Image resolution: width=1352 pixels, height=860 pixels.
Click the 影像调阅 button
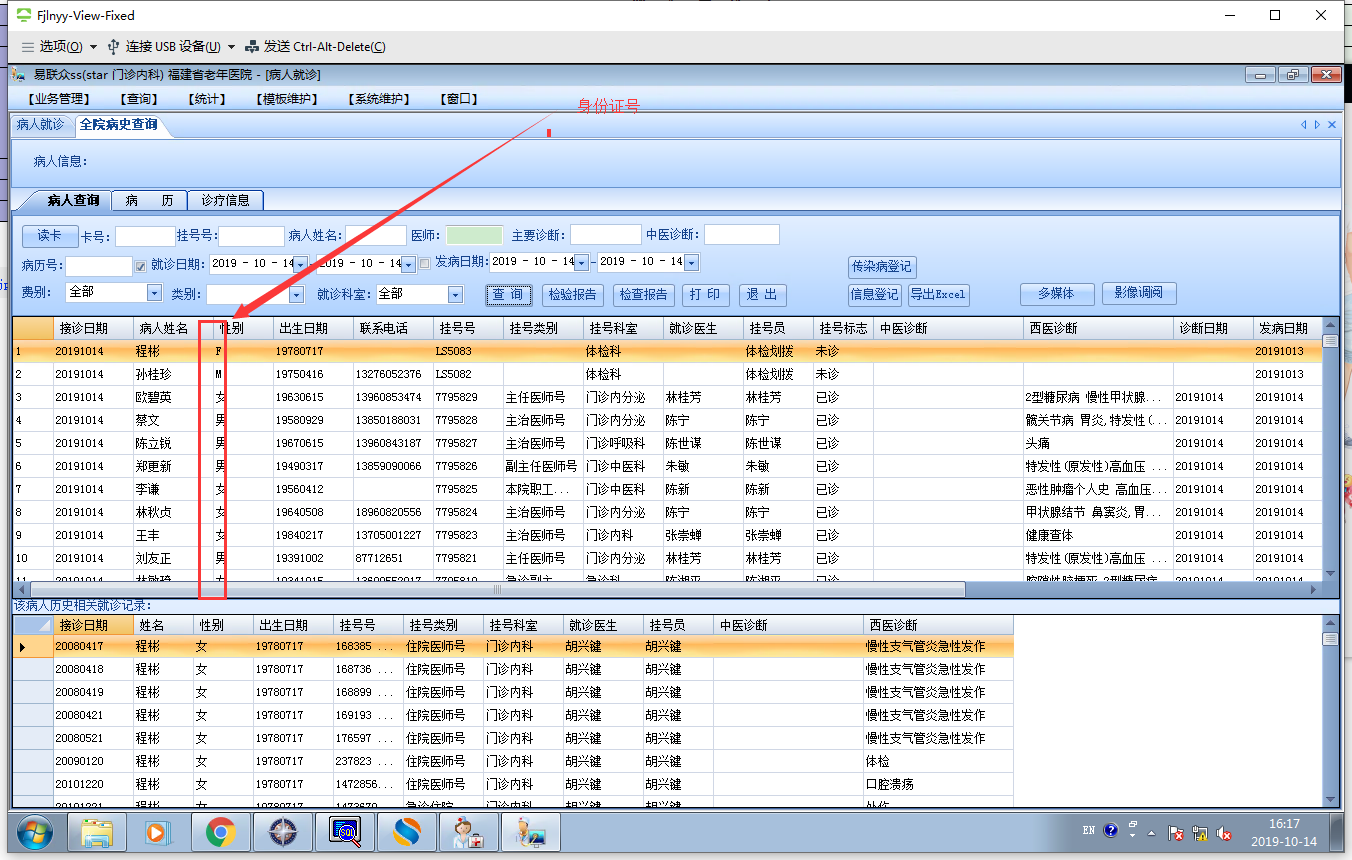click(x=1139, y=294)
